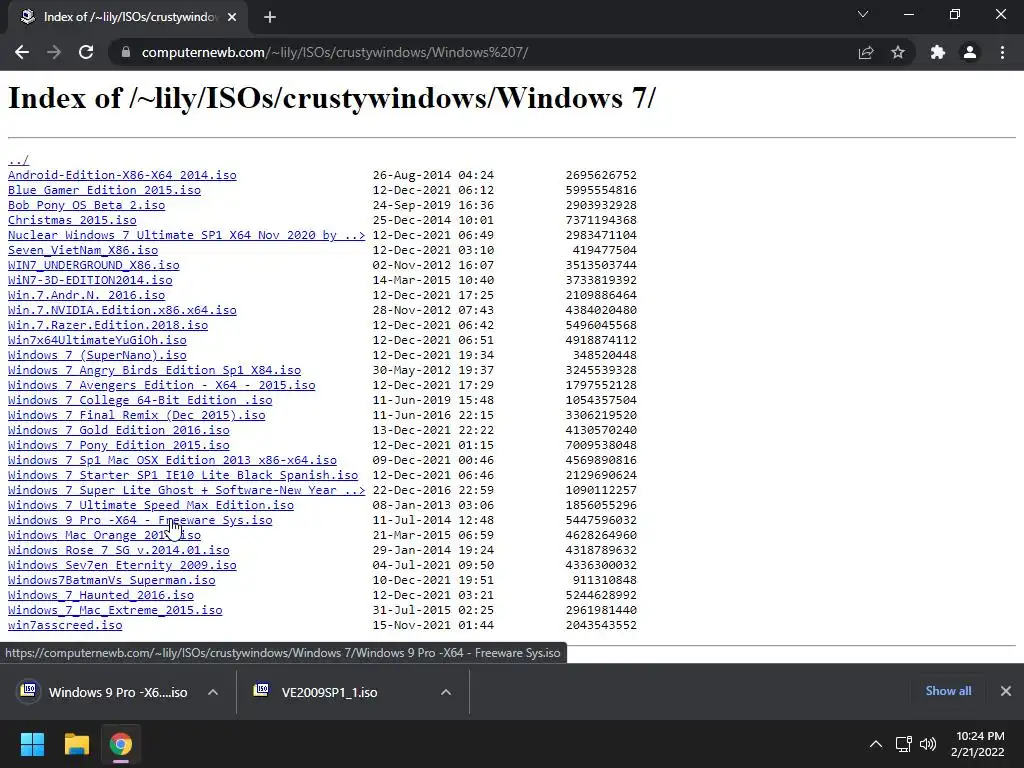The image size is (1024, 768).
Task: Click the browser forward arrow
Action: 54,52
